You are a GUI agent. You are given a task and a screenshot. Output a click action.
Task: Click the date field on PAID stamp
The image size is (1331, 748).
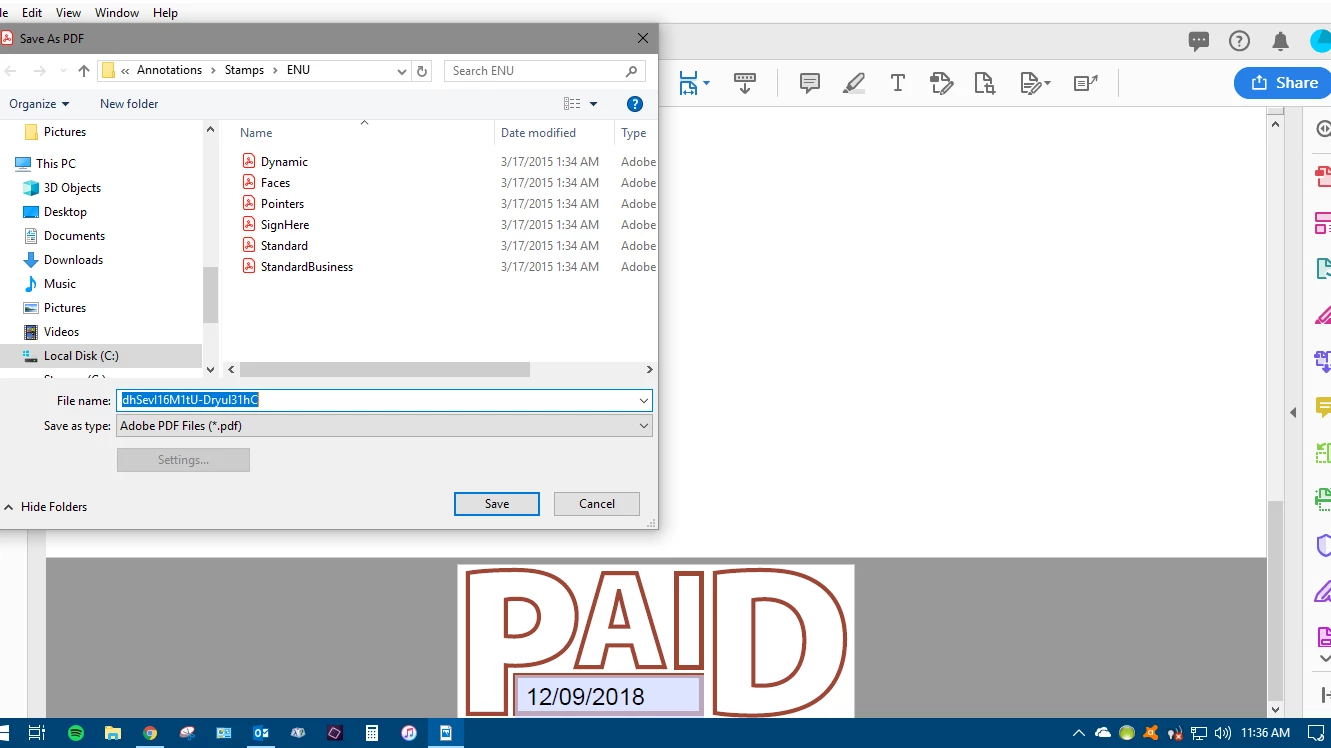pos(608,696)
